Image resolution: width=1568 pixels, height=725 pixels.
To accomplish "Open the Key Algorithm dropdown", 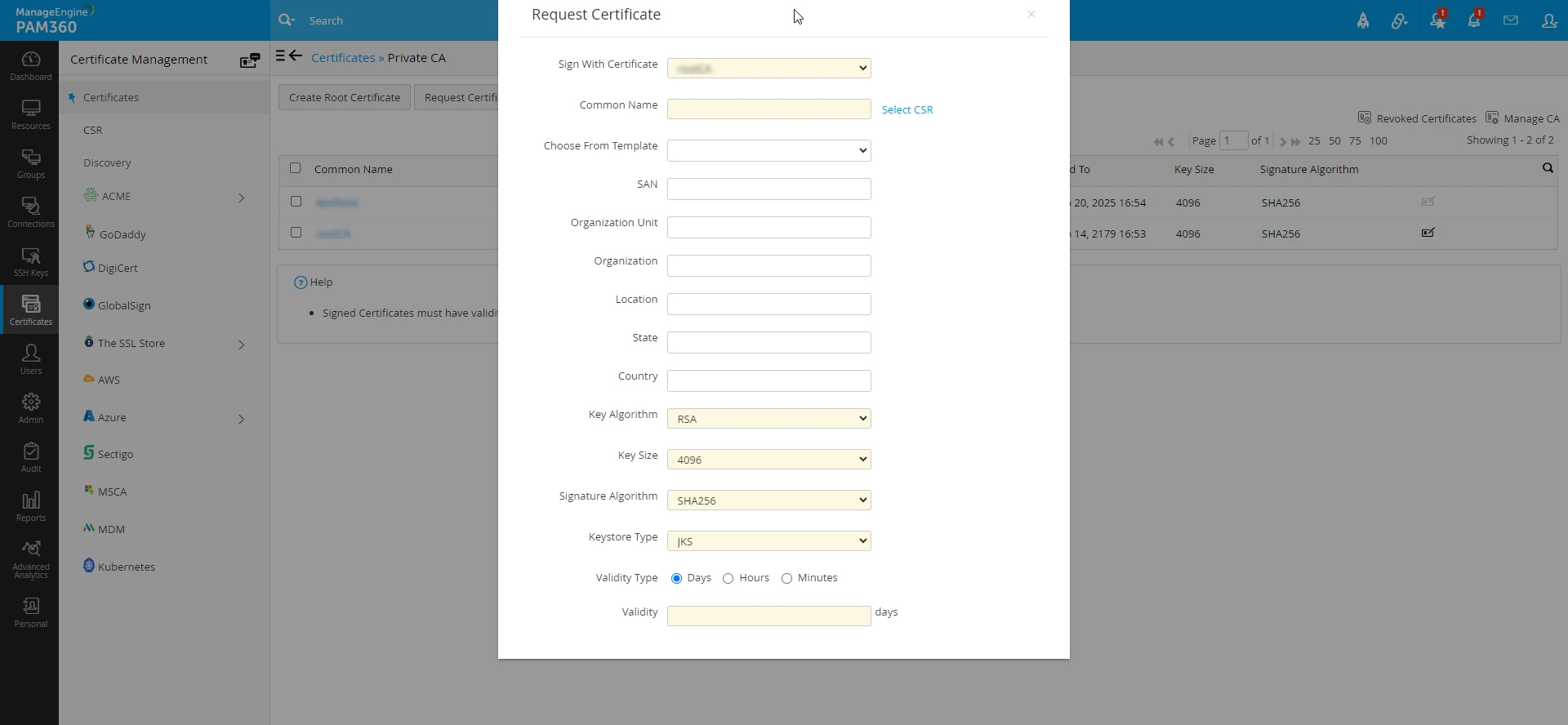I will (x=768, y=419).
